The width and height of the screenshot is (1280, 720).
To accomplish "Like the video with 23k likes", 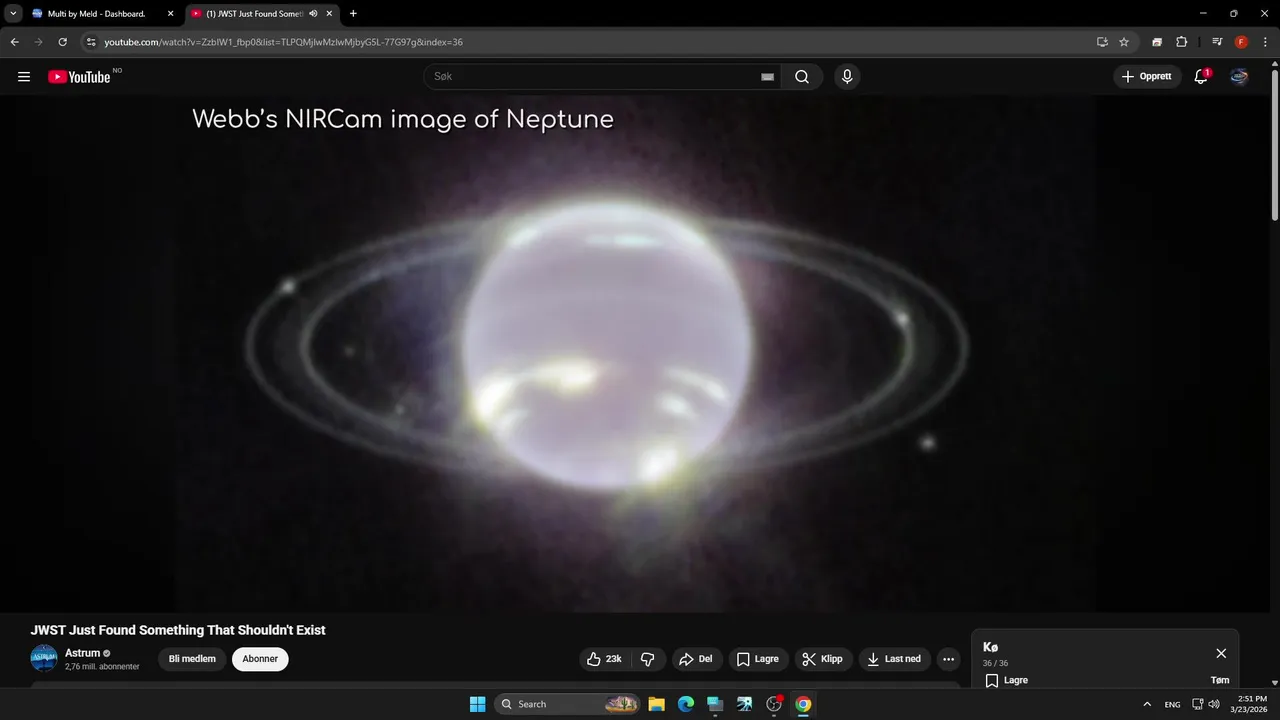I will (605, 659).
